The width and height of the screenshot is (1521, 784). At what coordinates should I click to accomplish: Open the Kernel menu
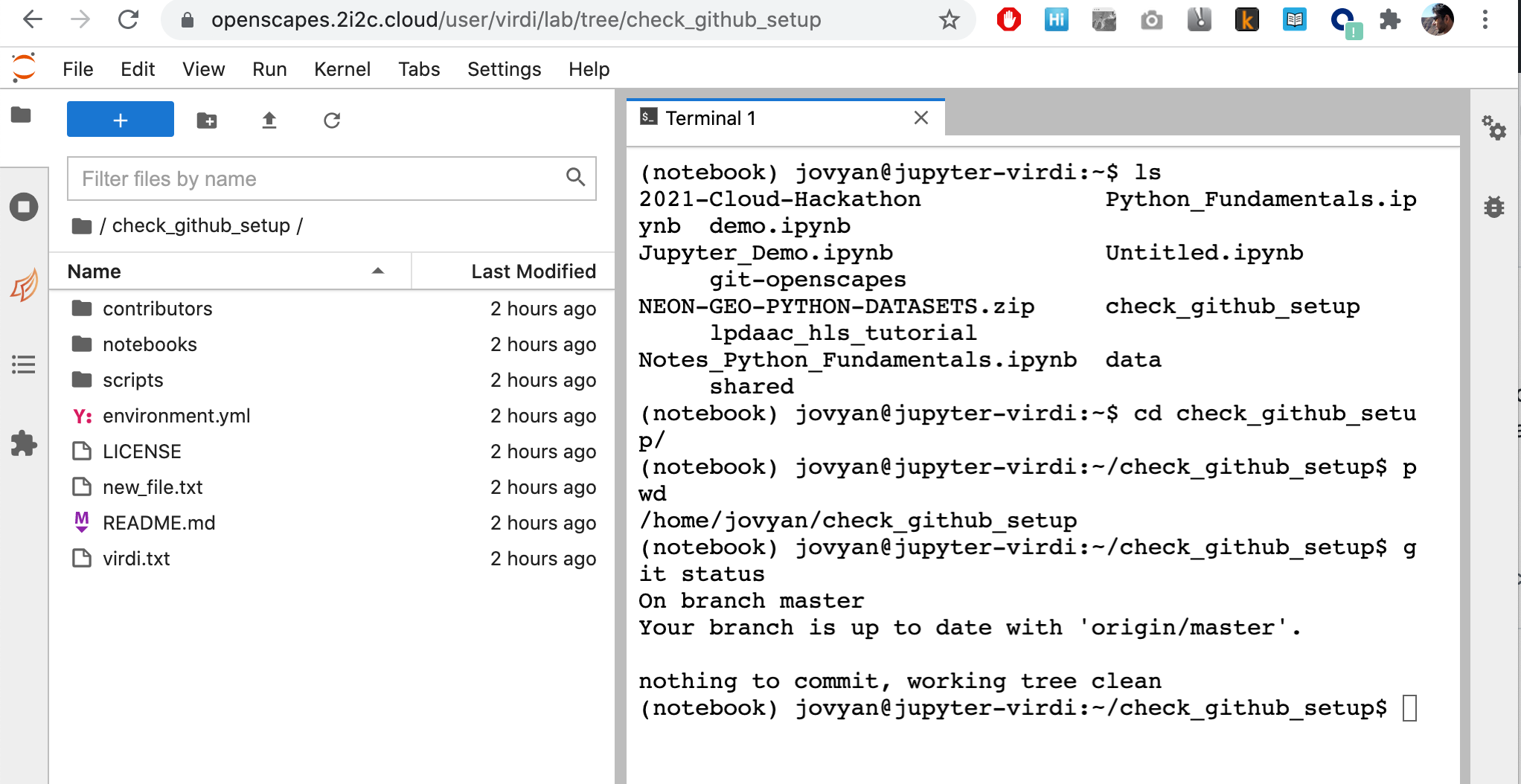point(342,68)
